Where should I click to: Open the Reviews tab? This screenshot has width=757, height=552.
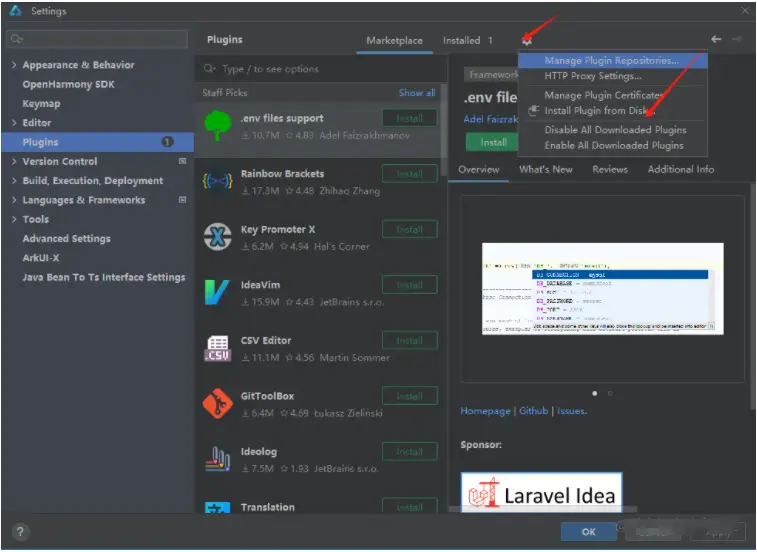tap(610, 170)
